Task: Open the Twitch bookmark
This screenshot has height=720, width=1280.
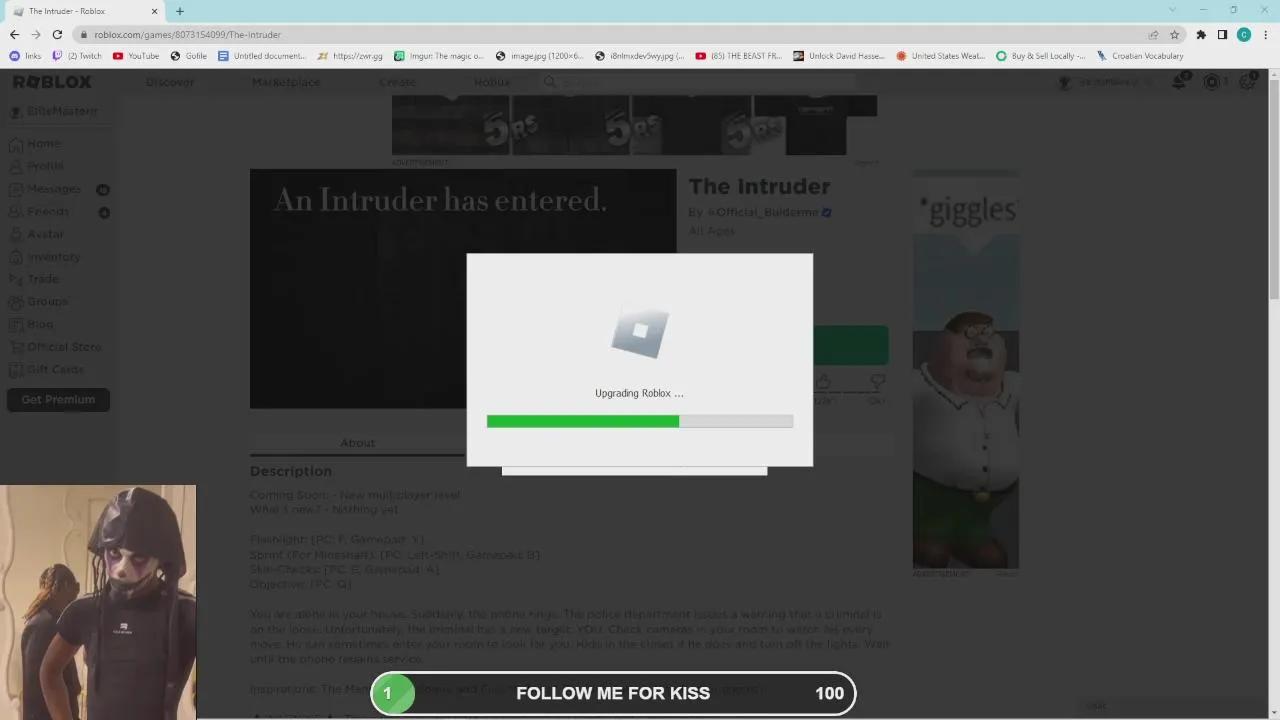Action: pos(77,56)
